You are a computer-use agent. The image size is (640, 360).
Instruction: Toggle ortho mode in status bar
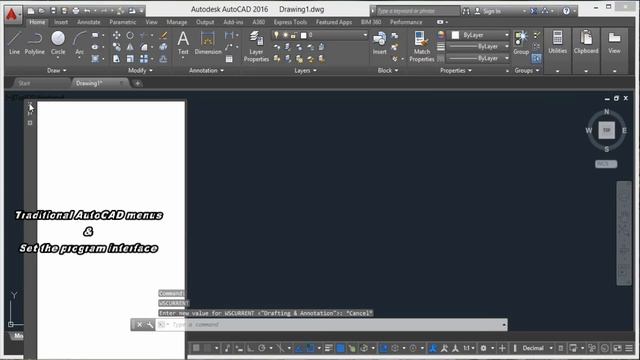[x=250, y=348]
